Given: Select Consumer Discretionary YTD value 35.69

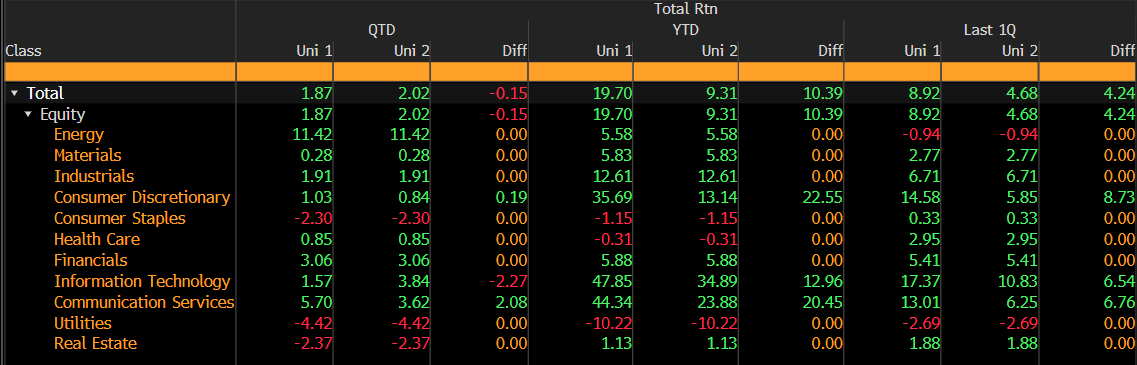Looking at the screenshot, I should pos(613,198).
